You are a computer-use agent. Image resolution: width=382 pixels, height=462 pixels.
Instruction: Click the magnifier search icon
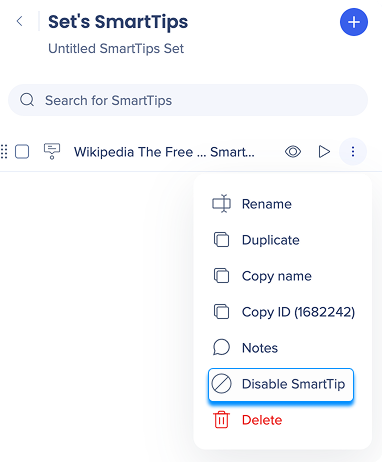pos(27,100)
